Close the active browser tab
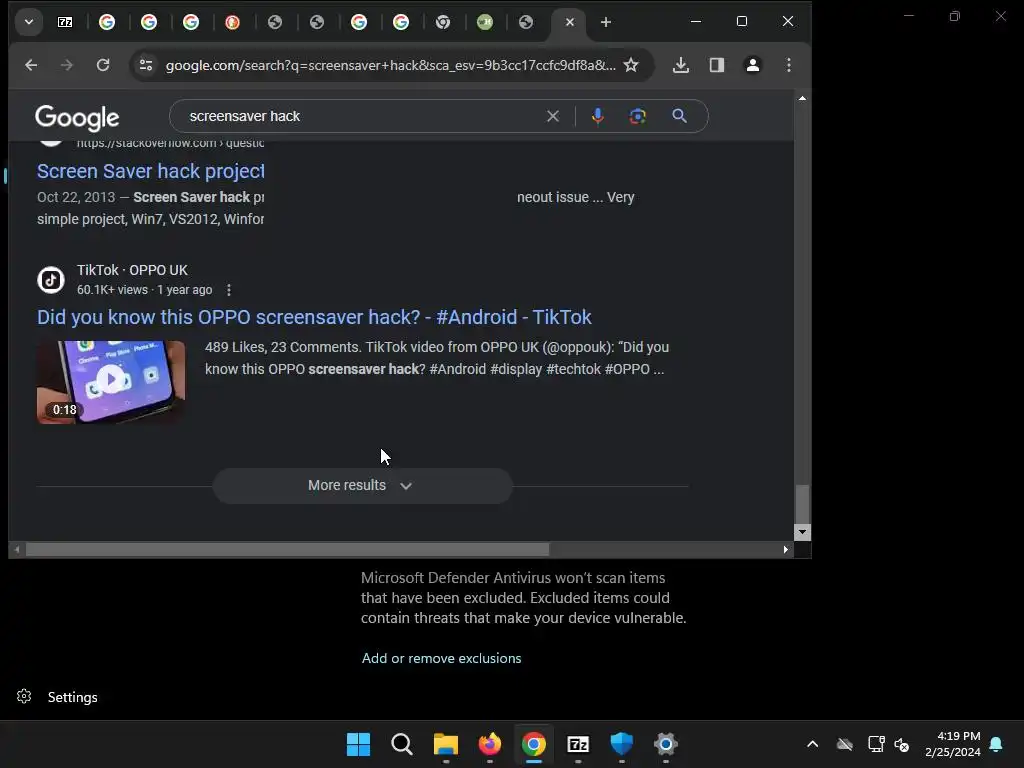1024x768 pixels. tap(569, 22)
